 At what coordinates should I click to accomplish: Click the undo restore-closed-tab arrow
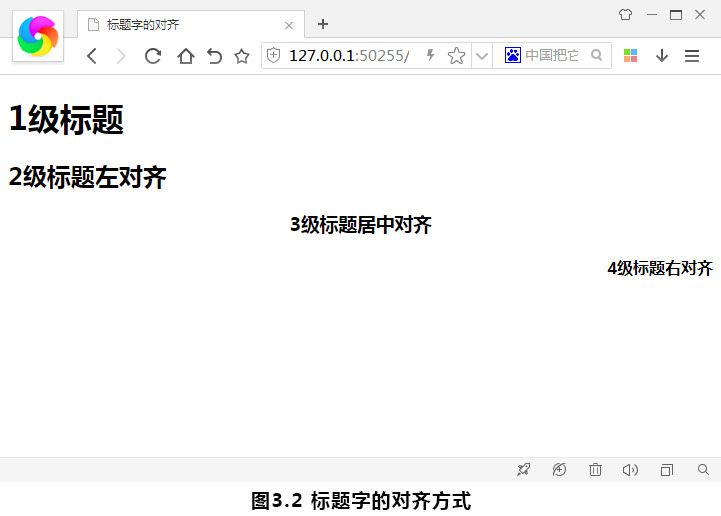214,56
